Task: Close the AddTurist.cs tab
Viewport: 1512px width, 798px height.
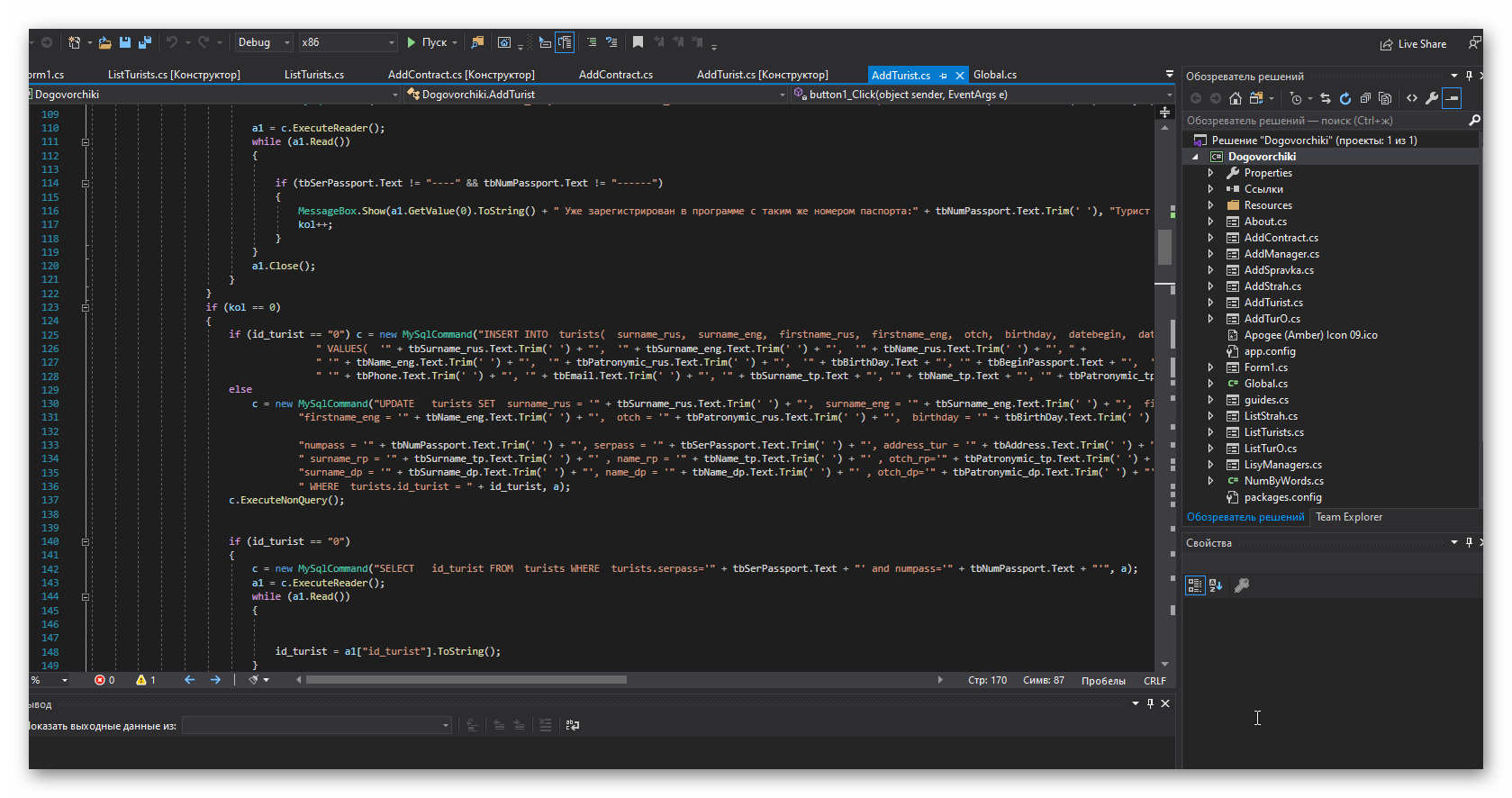Action: [x=960, y=76]
